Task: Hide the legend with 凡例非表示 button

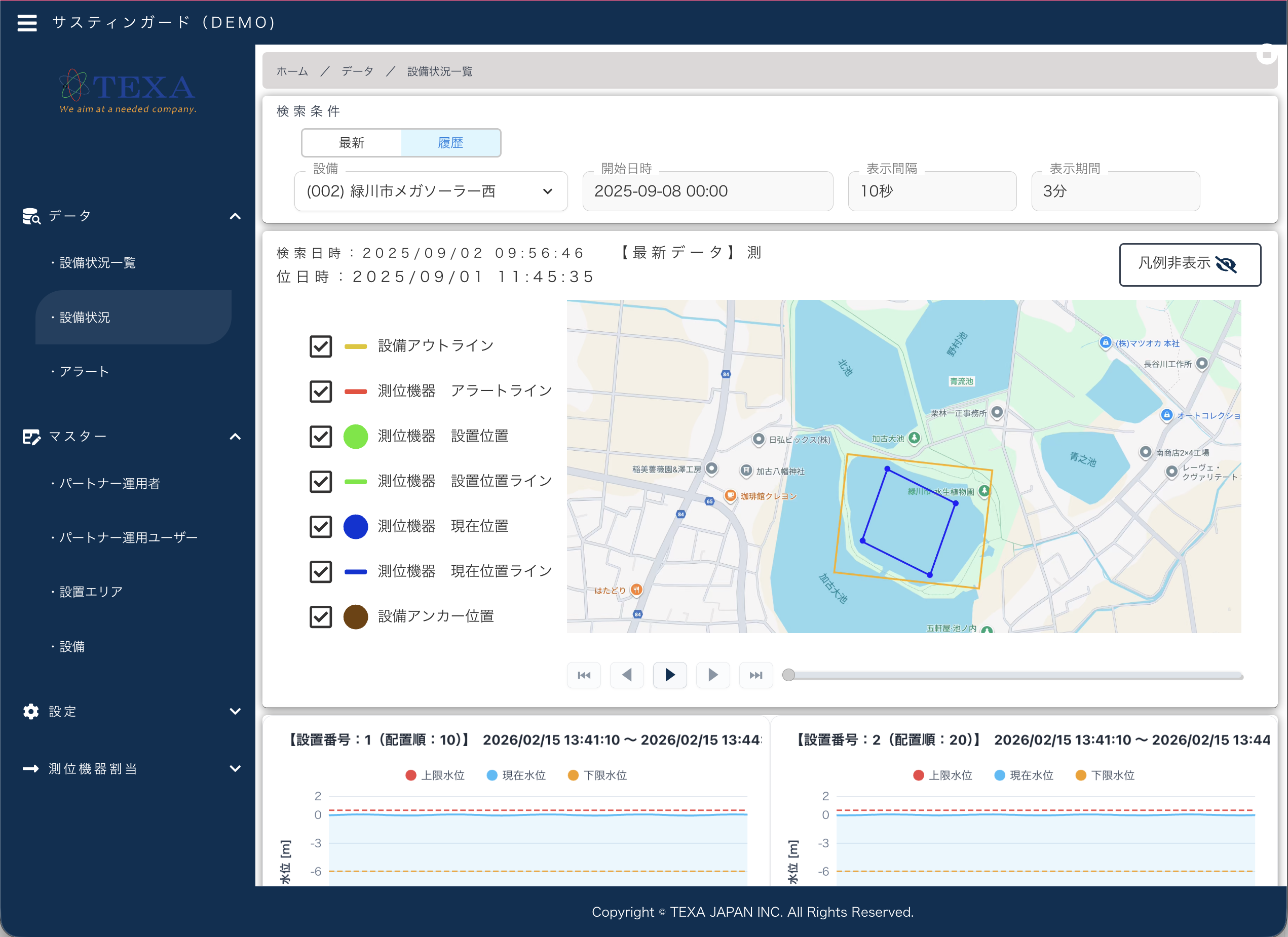Action: coord(1190,264)
